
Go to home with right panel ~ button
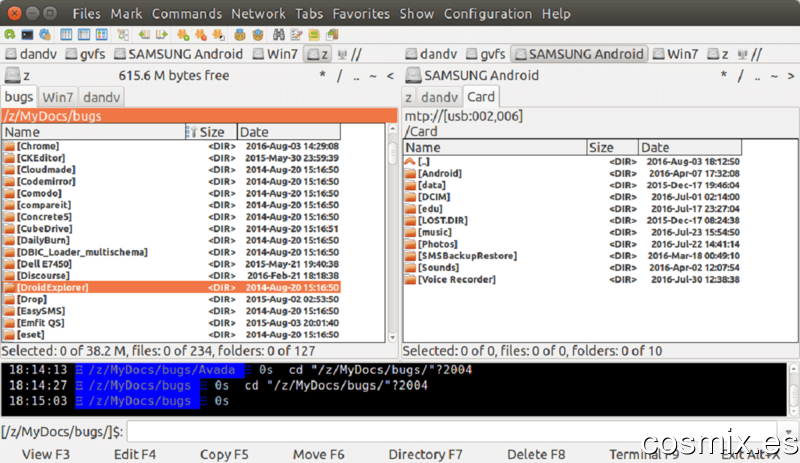pos(774,76)
